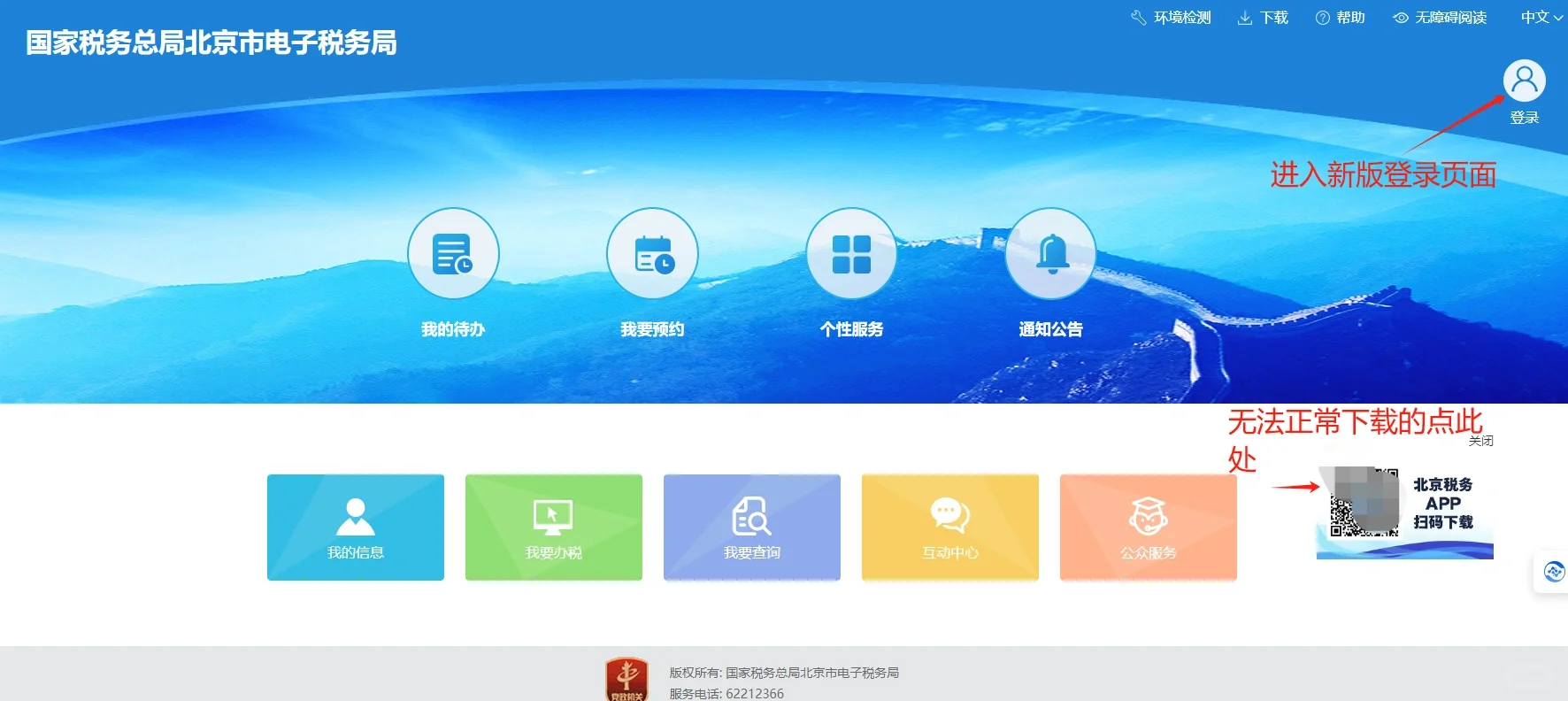Click the 个性服务 label text
This screenshot has width=1568, height=701.
coord(851,329)
